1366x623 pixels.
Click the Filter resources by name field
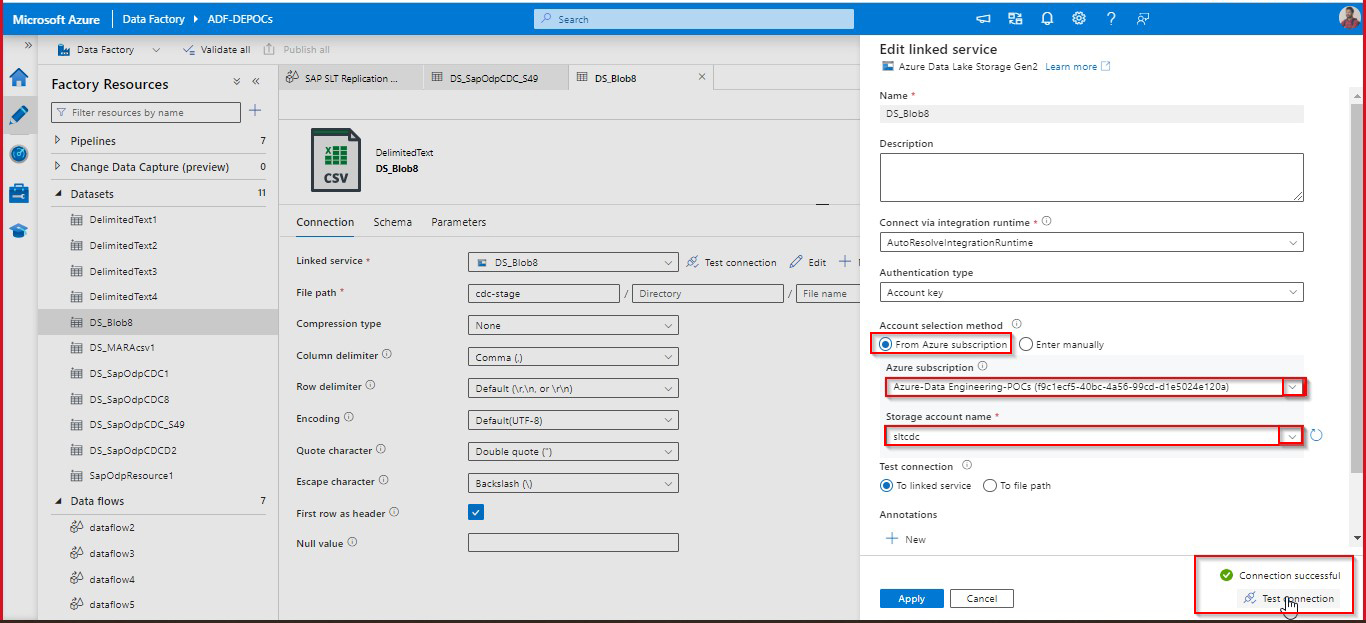tap(146, 113)
